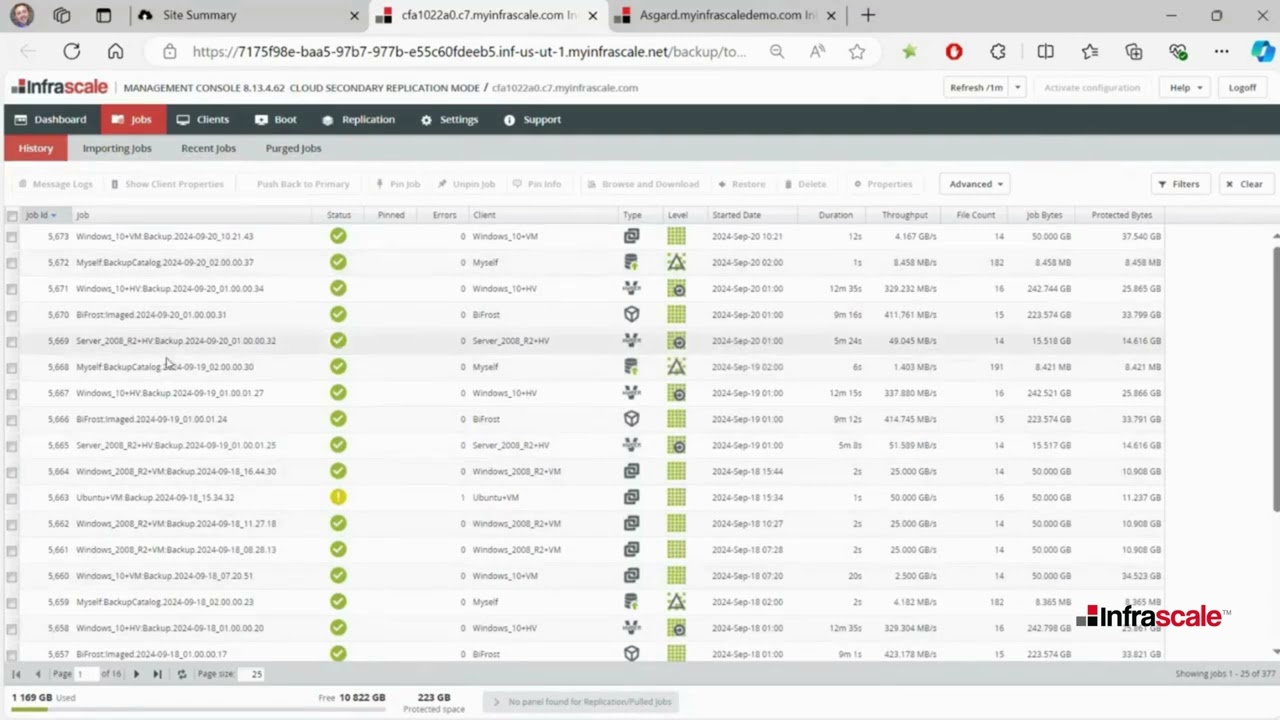Screen dimensions: 1280x720
Task: Check the box for job 5,660
Action: pos(12,576)
